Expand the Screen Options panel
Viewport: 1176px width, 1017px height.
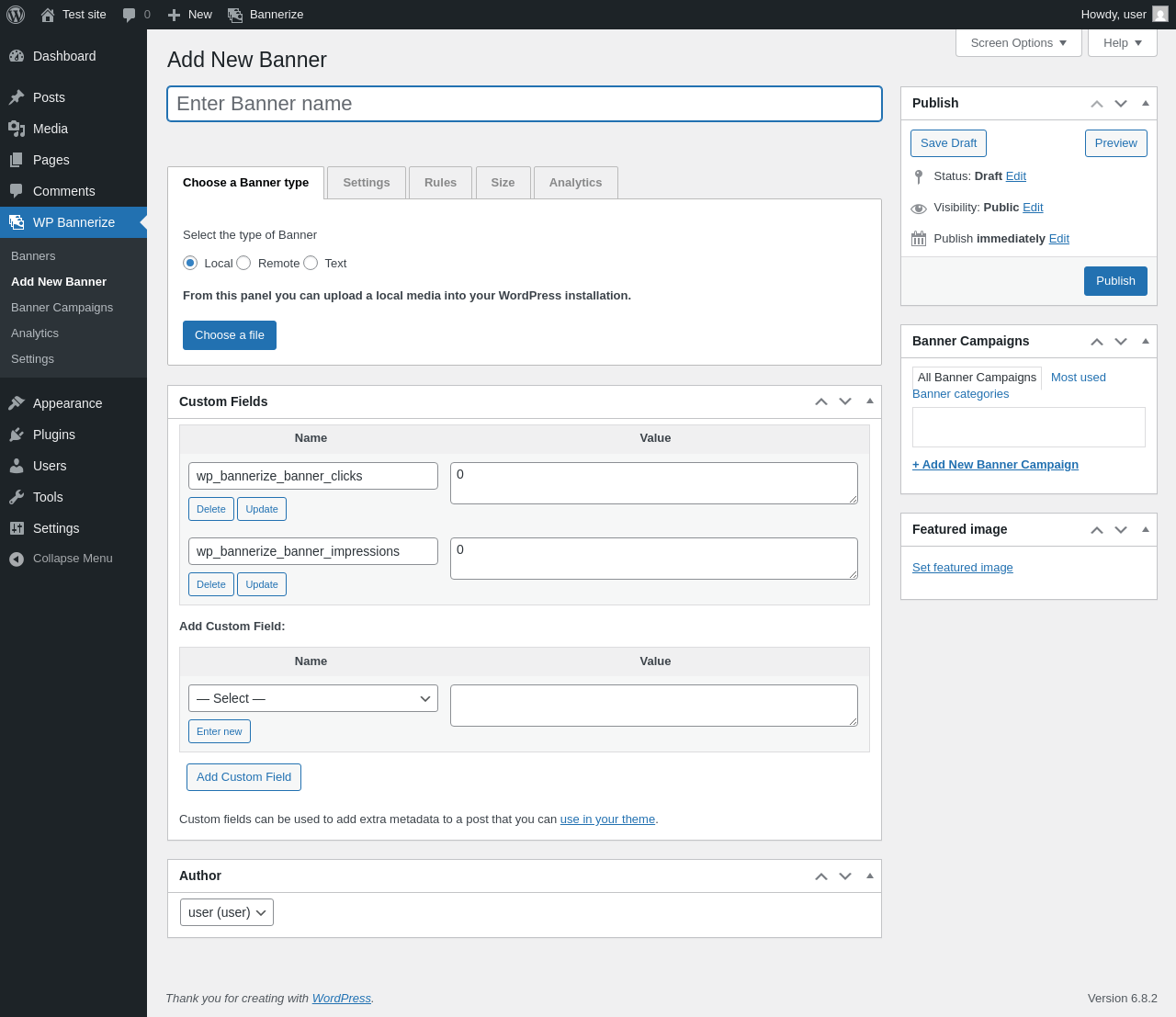1018,43
